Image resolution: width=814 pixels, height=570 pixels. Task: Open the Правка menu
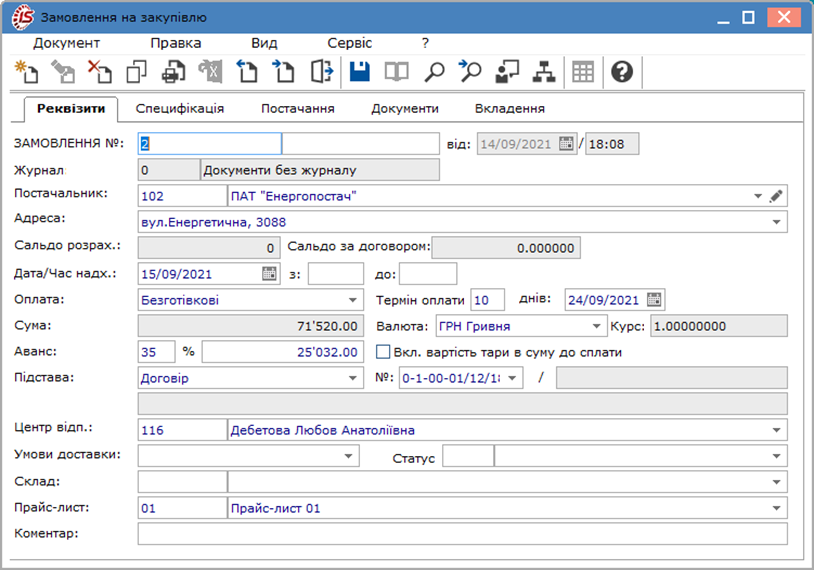175,43
